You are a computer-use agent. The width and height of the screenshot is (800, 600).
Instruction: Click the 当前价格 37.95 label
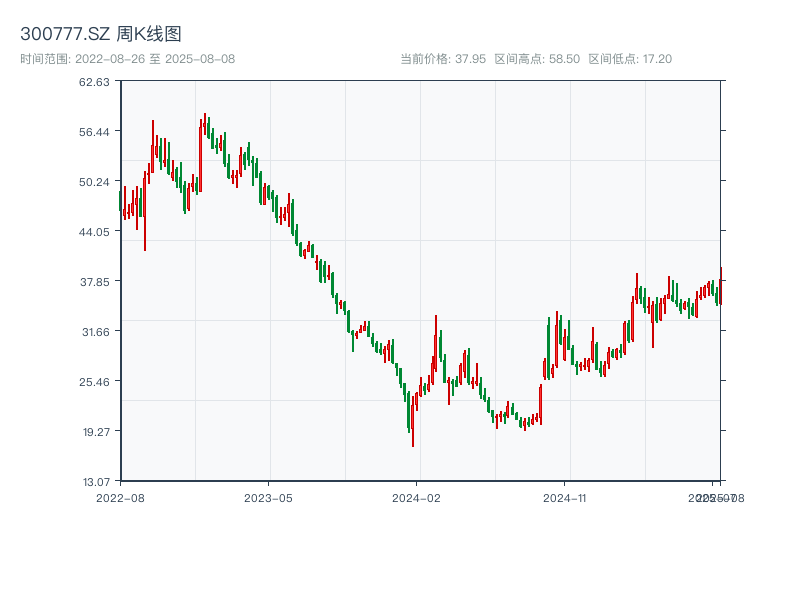[443, 59]
